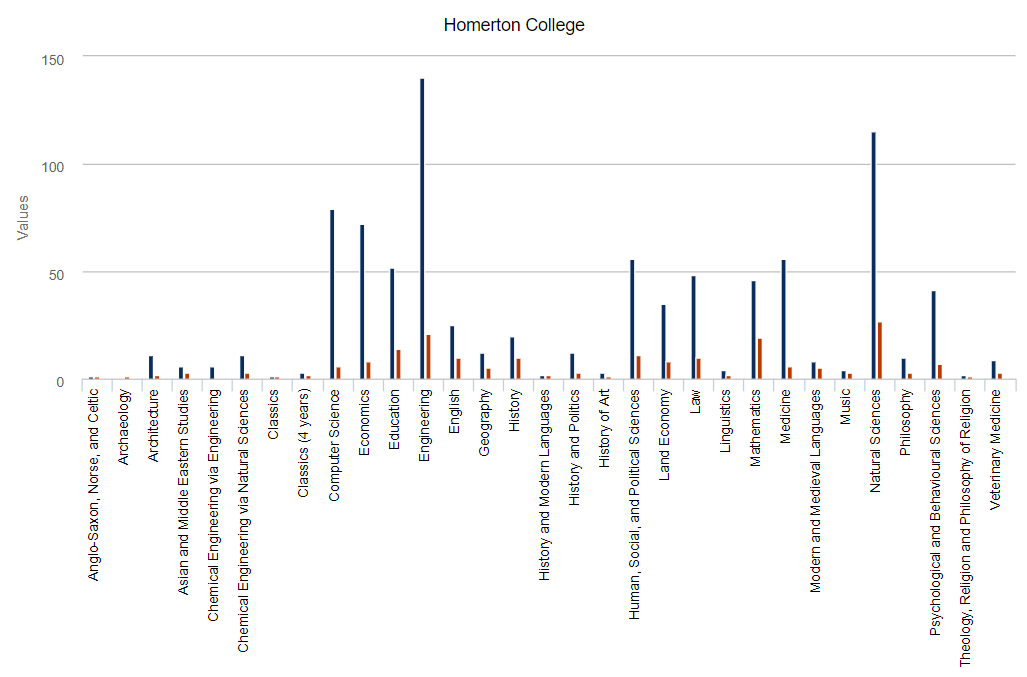Click the Psychological and Behavioural Sciences label
This screenshot has width=1027, height=677.
935,513
